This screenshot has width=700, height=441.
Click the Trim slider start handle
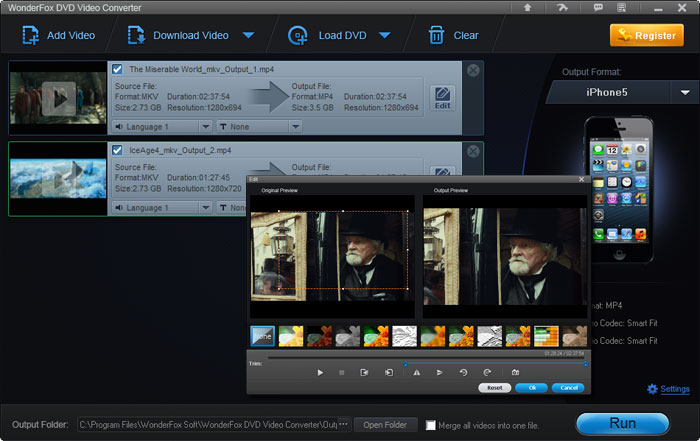pyautogui.click(x=405, y=363)
